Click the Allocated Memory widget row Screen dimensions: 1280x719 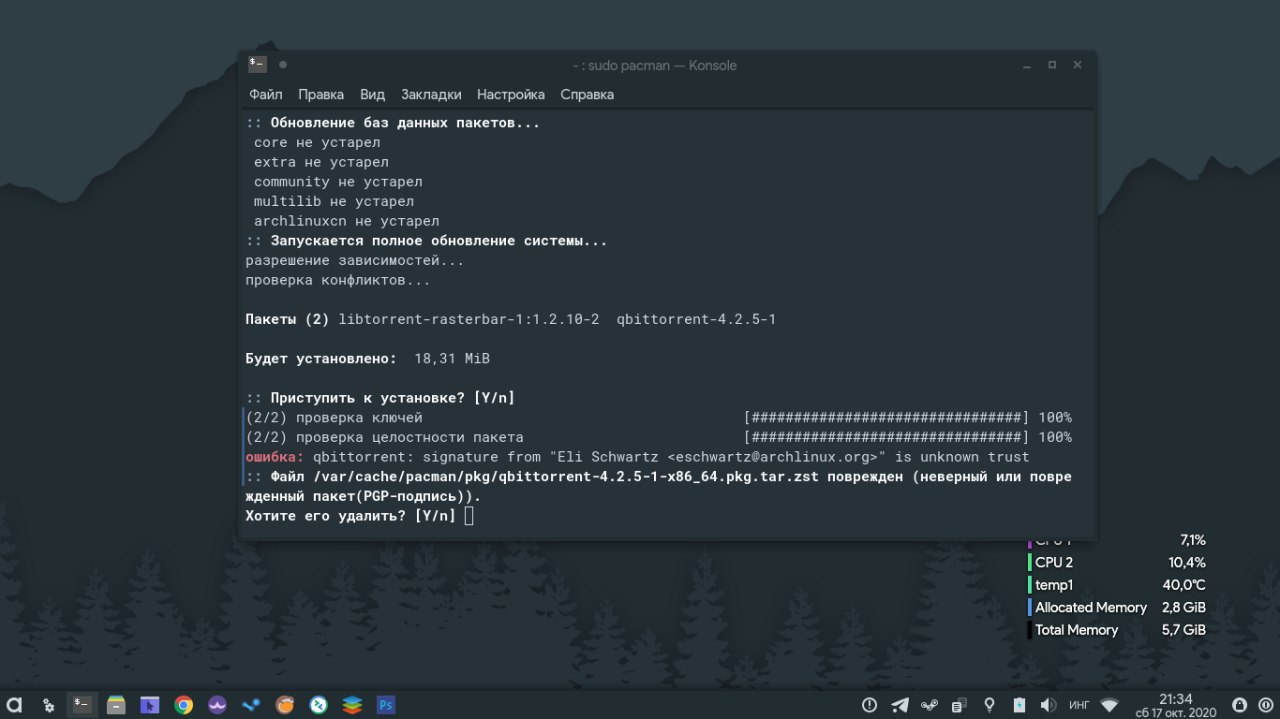1117,607
